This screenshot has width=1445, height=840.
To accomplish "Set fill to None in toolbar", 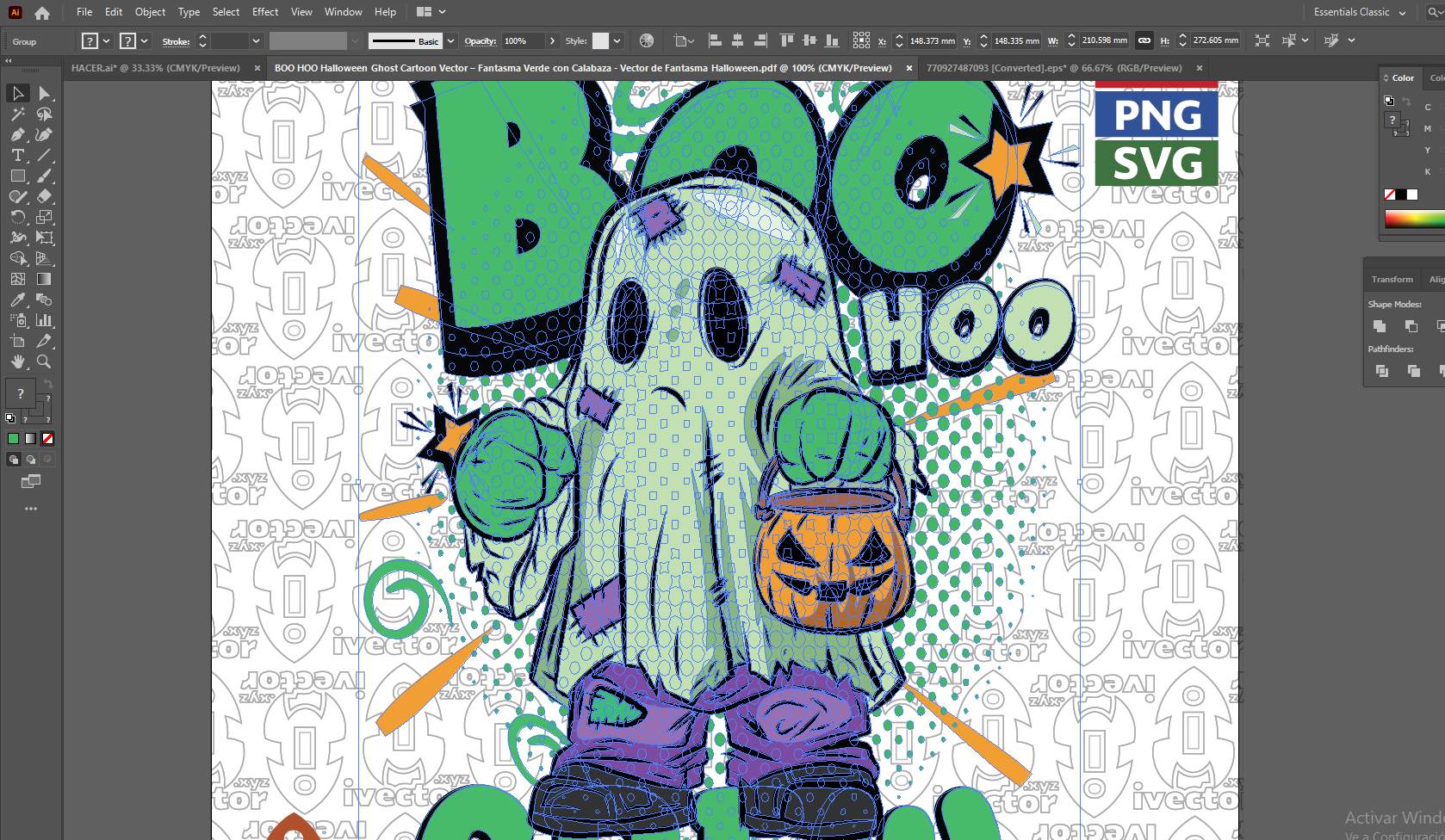I will coord(48,439).
